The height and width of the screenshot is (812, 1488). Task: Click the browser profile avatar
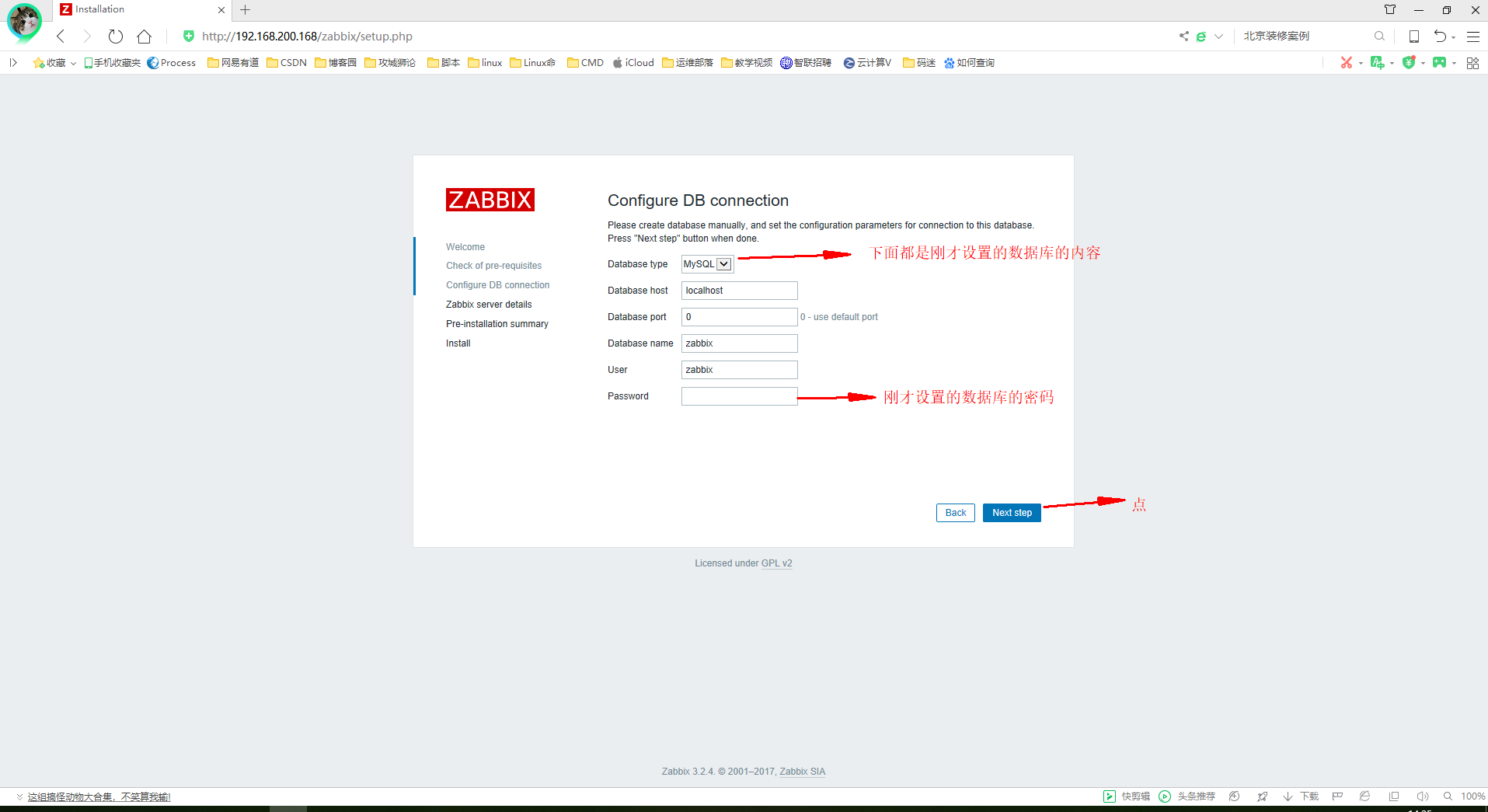click(24, 21)
